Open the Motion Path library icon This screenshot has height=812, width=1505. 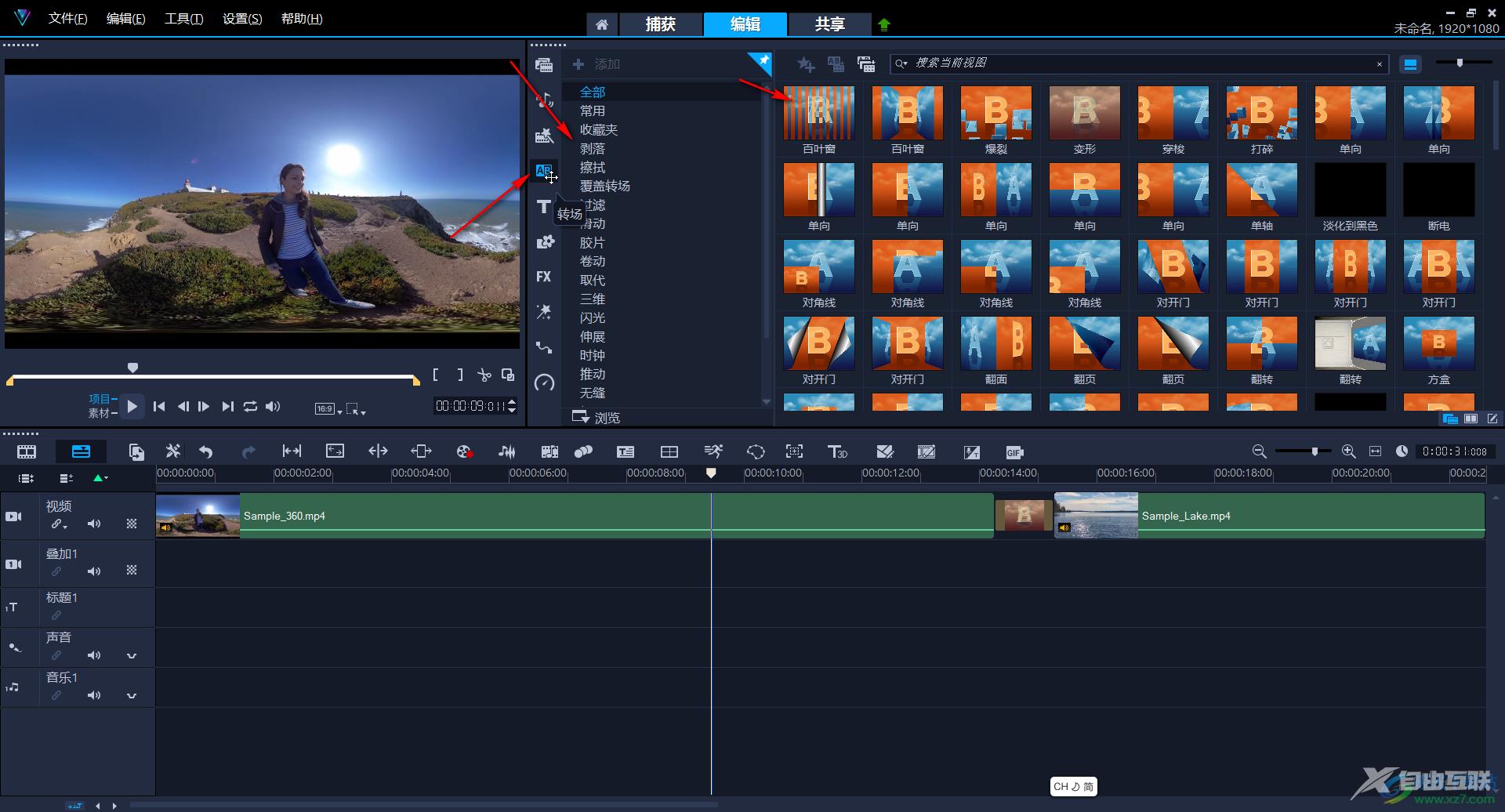click(544, 347)
